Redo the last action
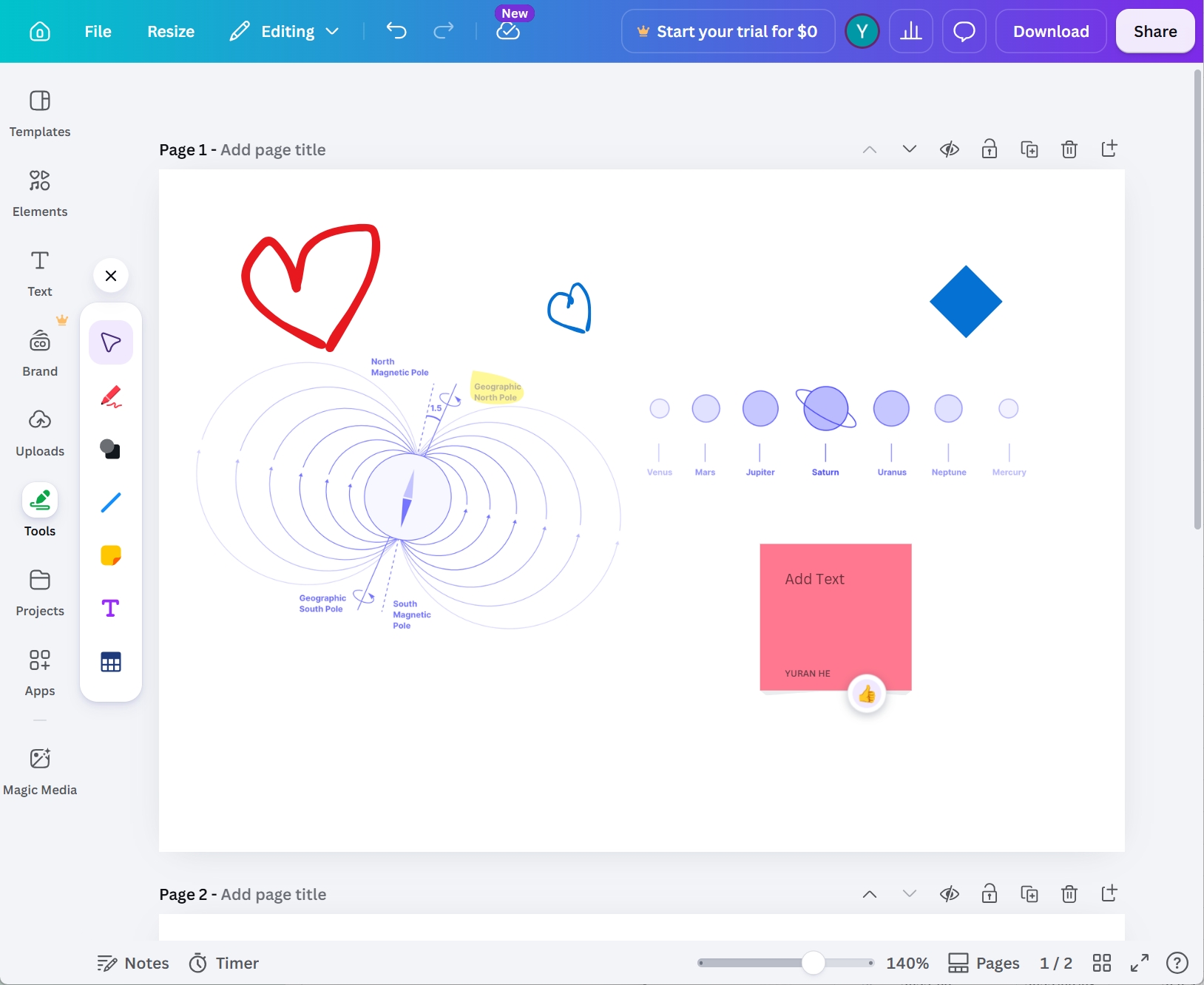 tap(444, 31)
